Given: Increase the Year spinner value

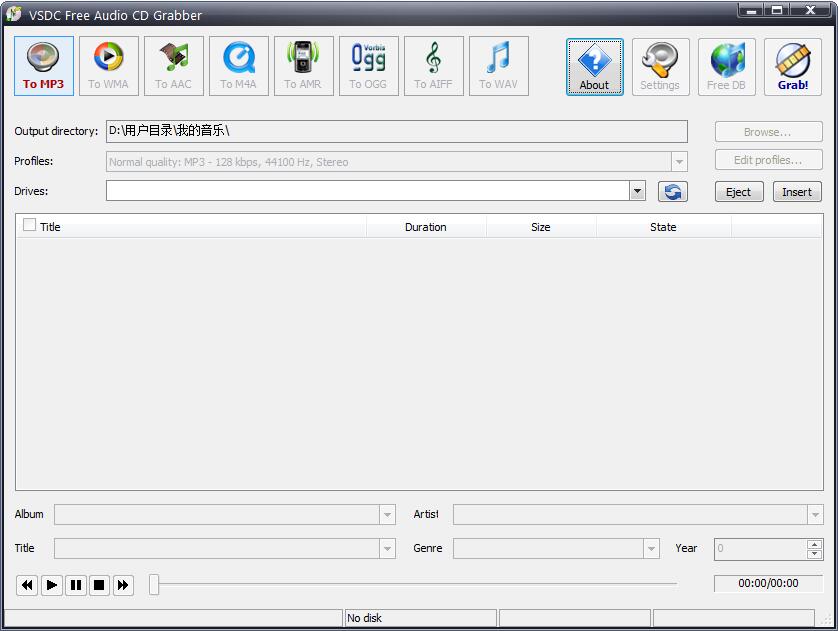Looking at the screenshot, I should 814,544.
